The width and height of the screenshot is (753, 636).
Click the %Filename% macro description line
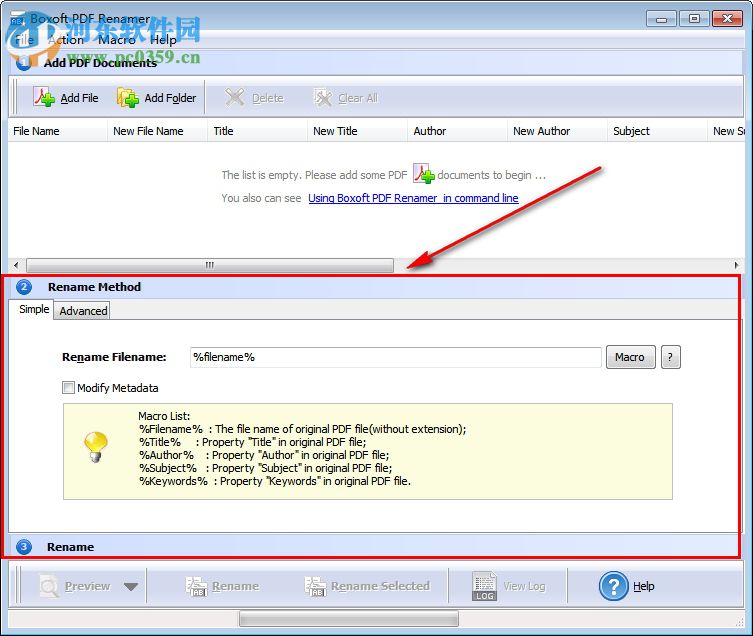coord(303,429)
